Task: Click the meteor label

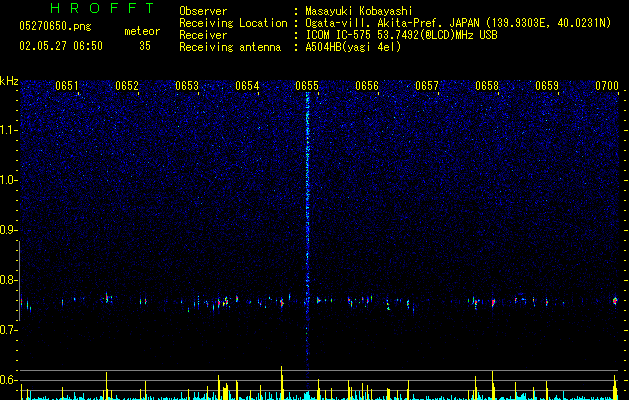Action: point(142,31)
